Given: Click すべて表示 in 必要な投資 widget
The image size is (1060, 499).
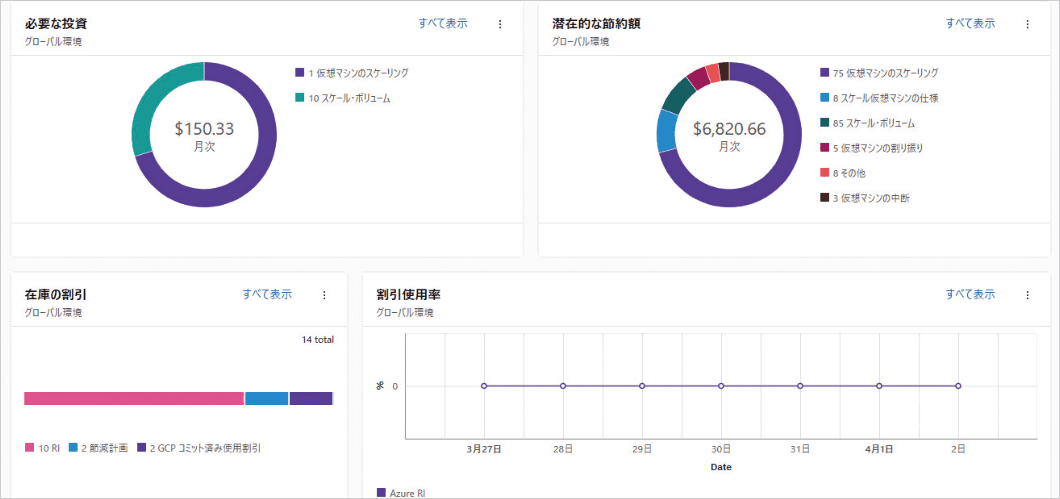Looking at the screenshot, I should (x=443, y=23).
